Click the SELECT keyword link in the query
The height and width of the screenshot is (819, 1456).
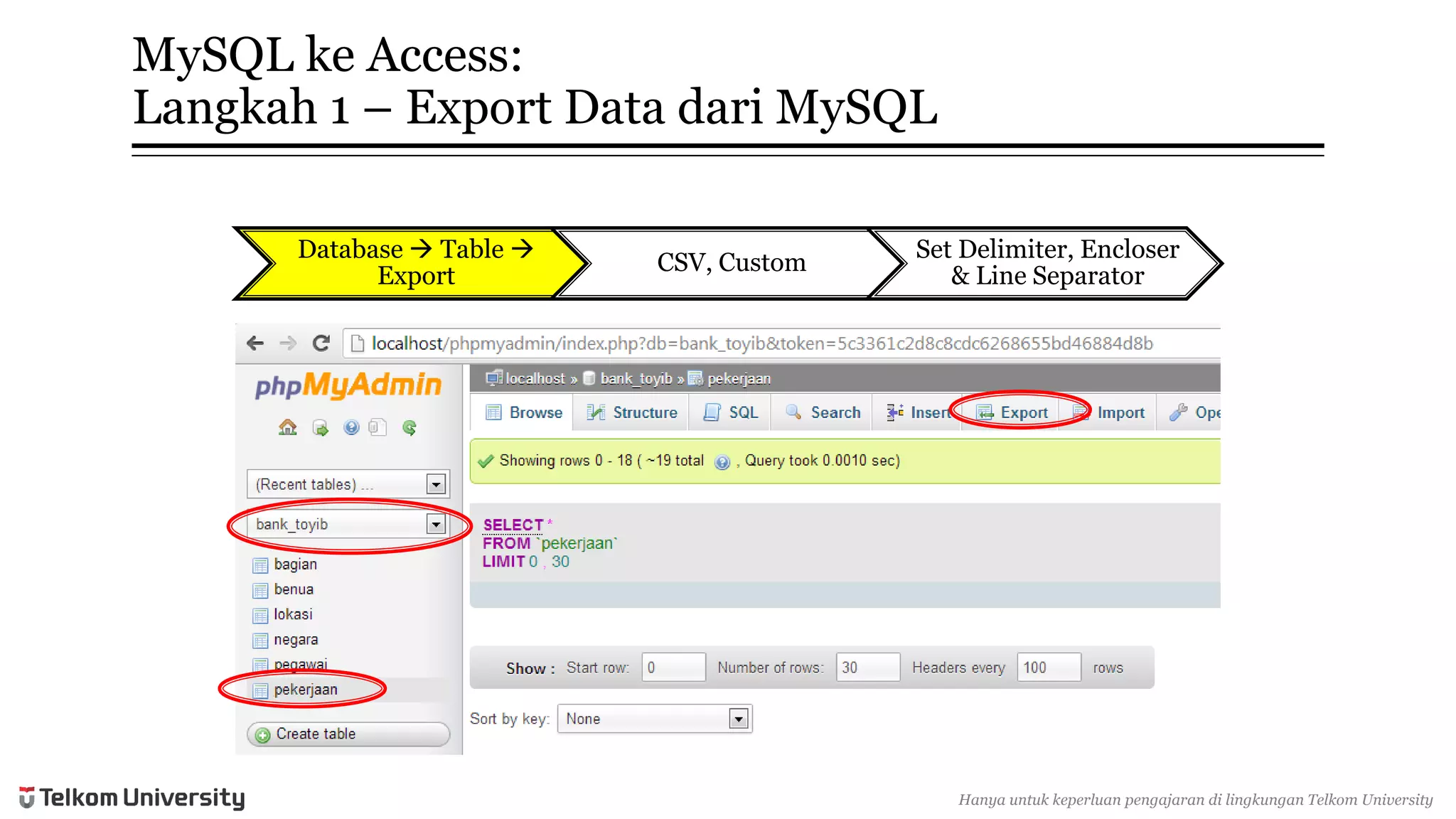point(513,525)
